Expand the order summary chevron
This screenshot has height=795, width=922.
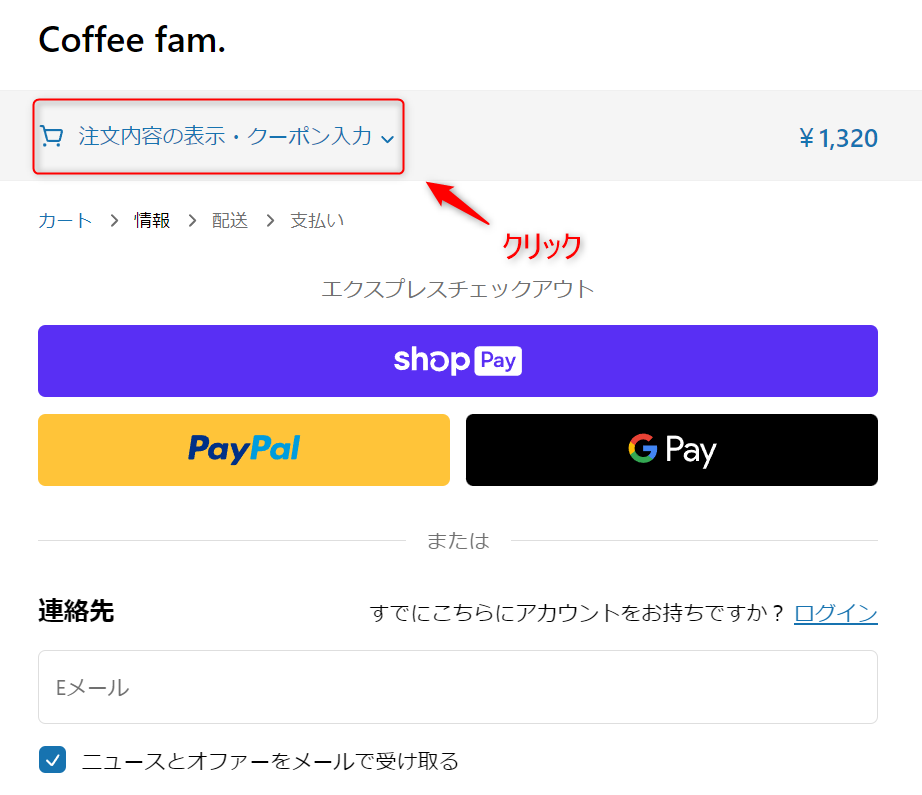point(387,139)
